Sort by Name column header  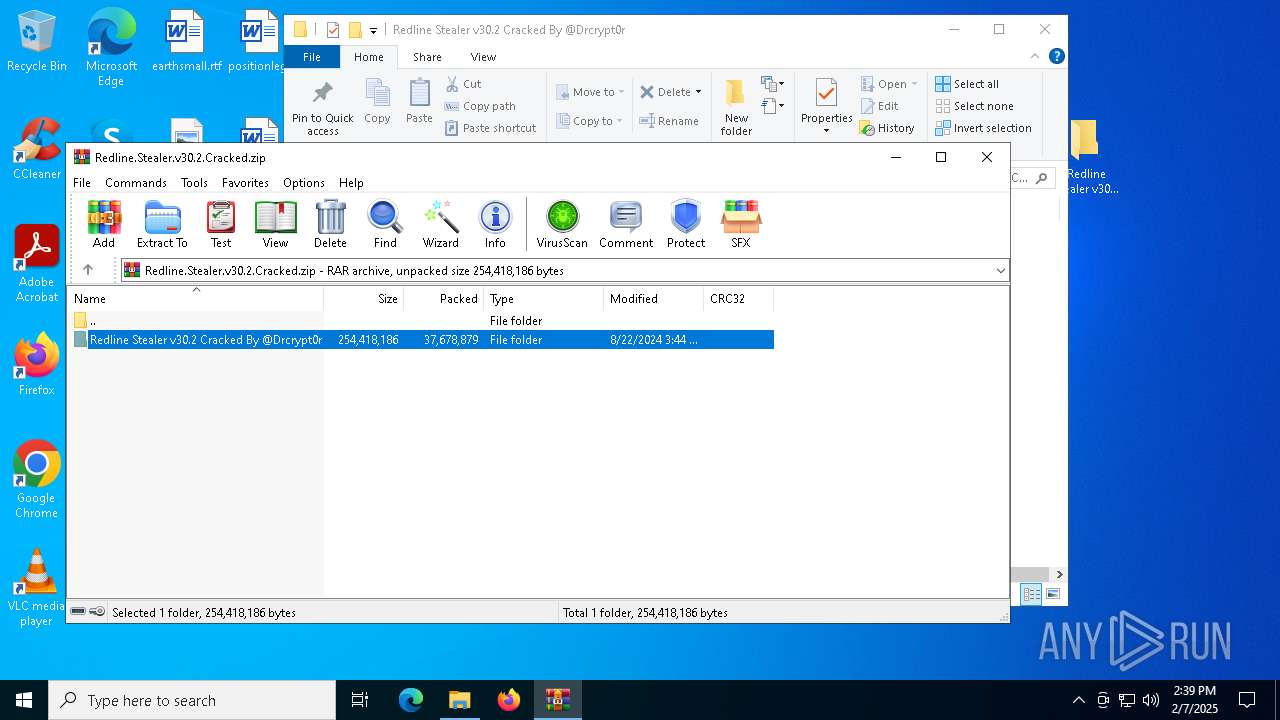pyautogui.click(x=195, y=299)
